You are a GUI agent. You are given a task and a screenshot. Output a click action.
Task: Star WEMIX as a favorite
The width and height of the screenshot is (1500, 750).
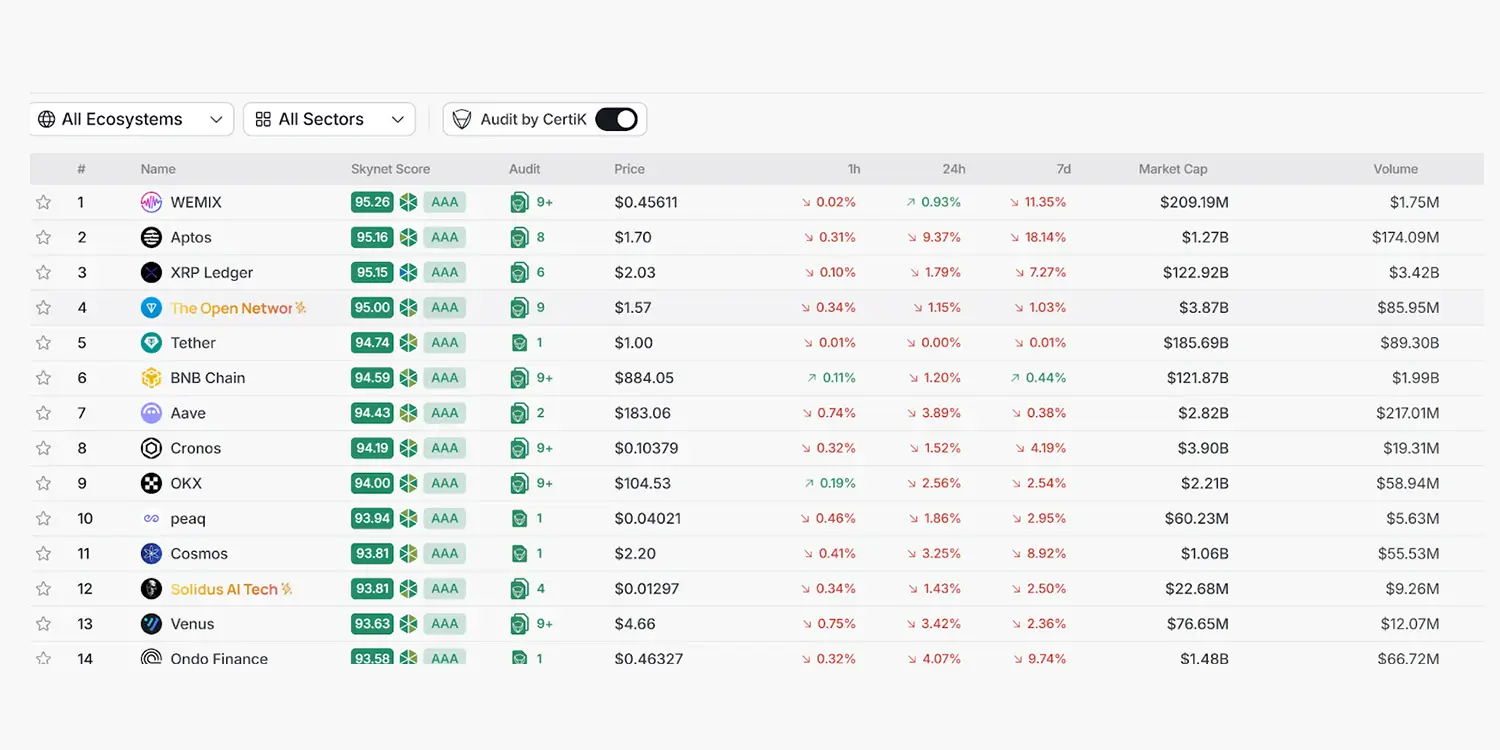[43, 202]
